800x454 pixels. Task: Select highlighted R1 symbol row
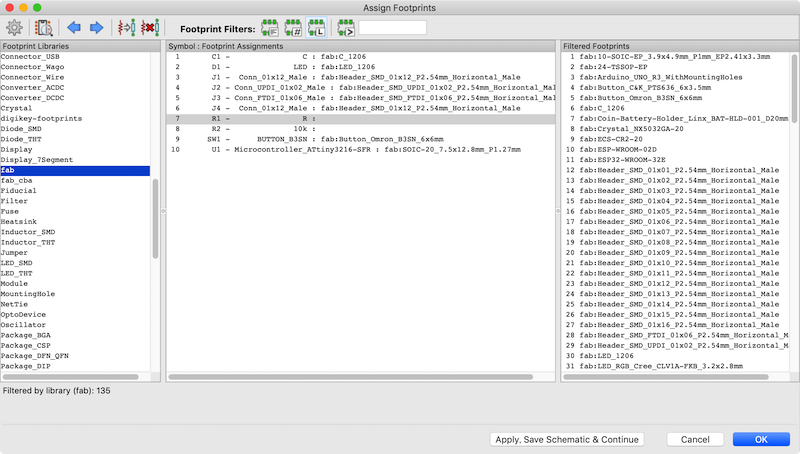361,118
